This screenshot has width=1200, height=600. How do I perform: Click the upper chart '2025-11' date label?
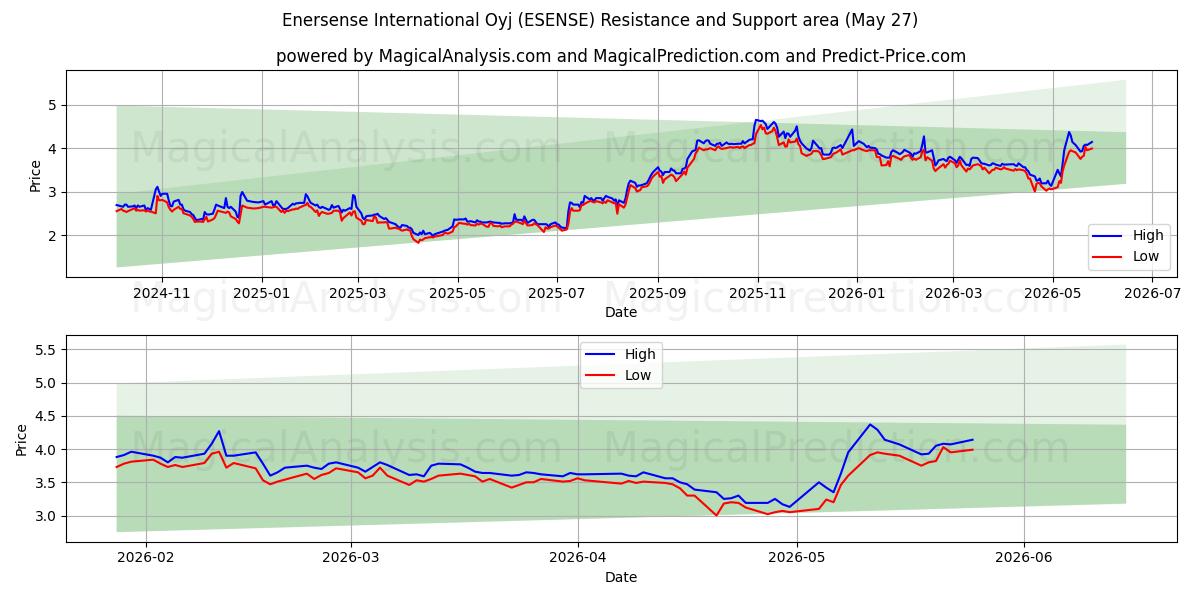click(758, 294)
